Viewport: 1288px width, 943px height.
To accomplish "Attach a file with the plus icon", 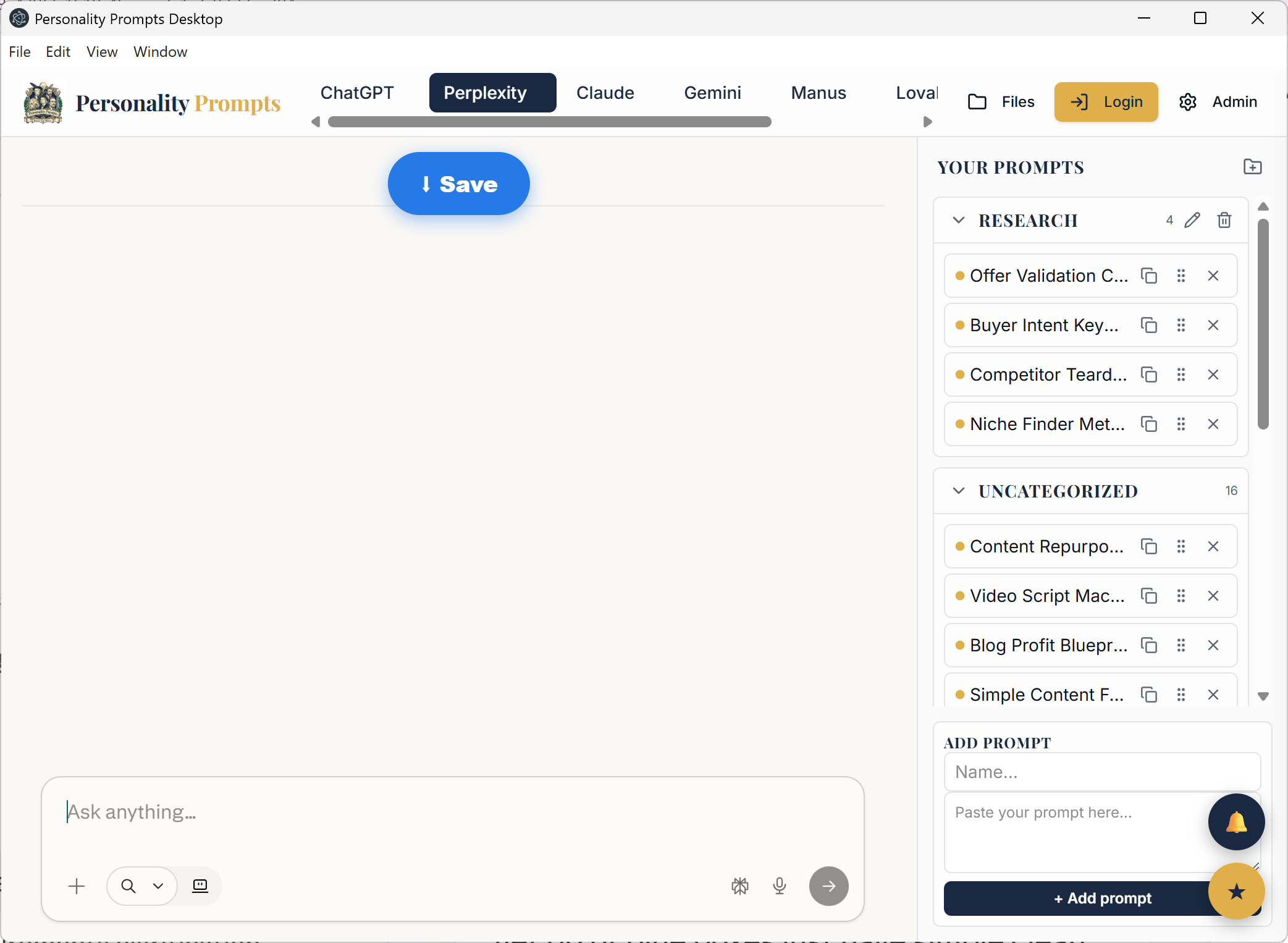I will (77, 886).
